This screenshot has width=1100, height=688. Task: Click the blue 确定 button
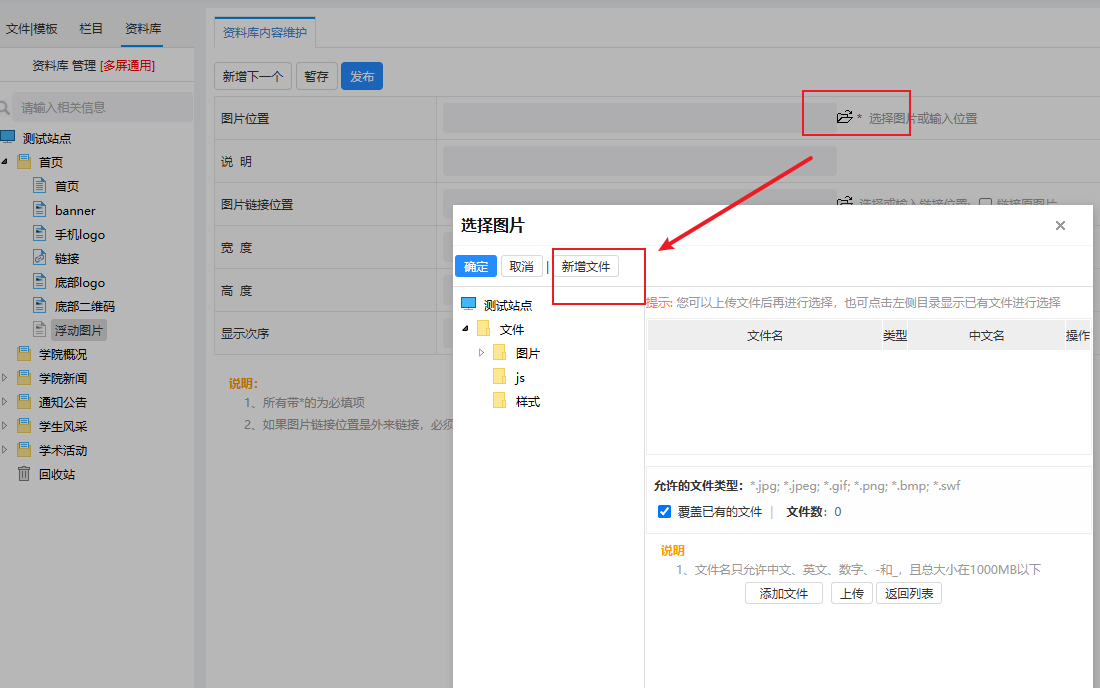point(476,267)
